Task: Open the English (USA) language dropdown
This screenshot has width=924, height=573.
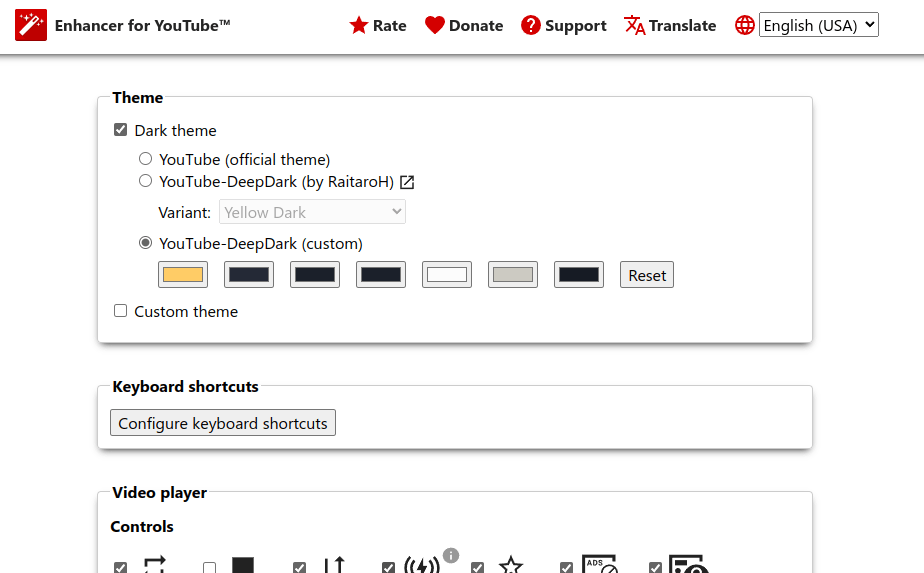Action: pyautogui.click(x=818, y=25)
